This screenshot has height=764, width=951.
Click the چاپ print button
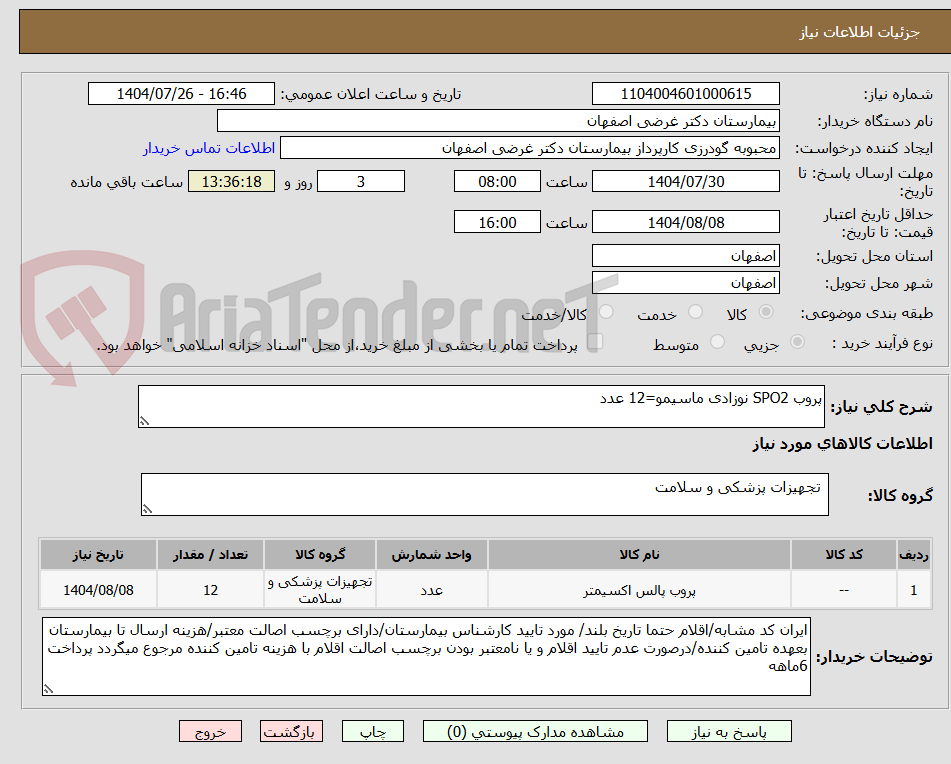(x=372, y=731)
